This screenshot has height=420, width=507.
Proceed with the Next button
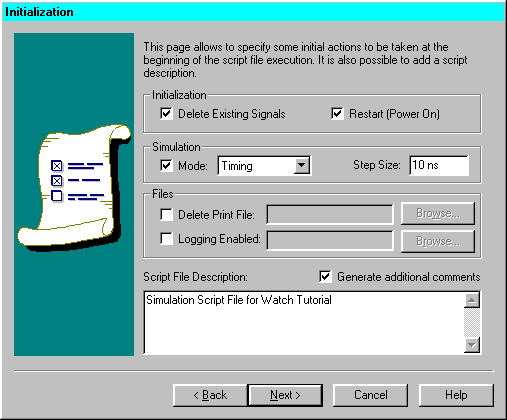click(x=285, y=395)
